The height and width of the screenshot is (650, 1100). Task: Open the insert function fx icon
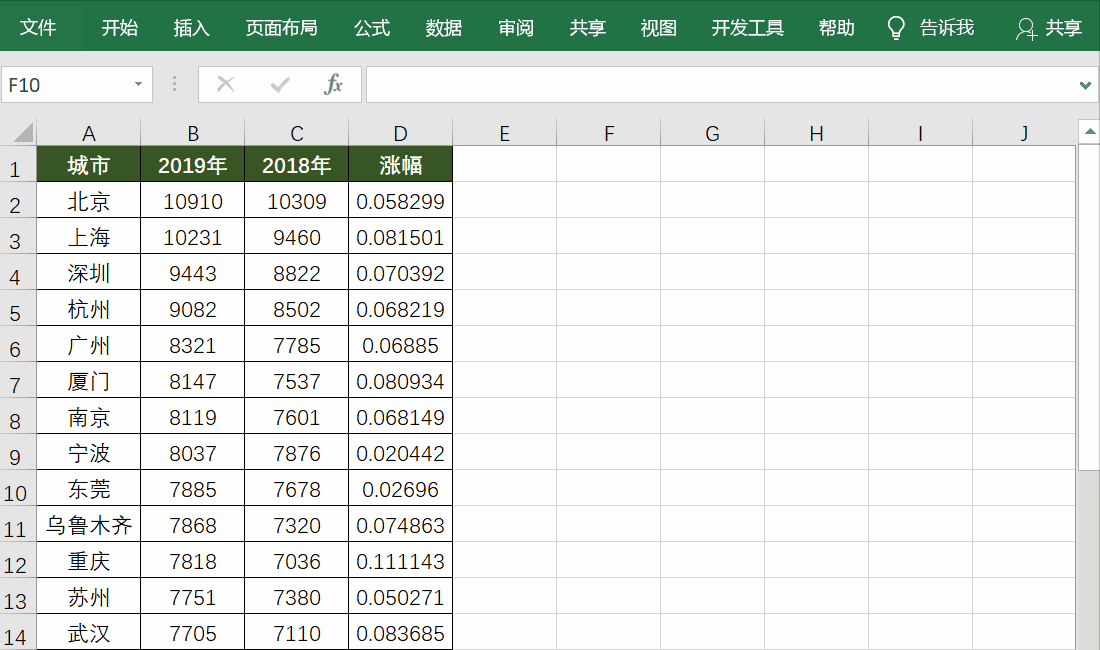click(333, 84)
